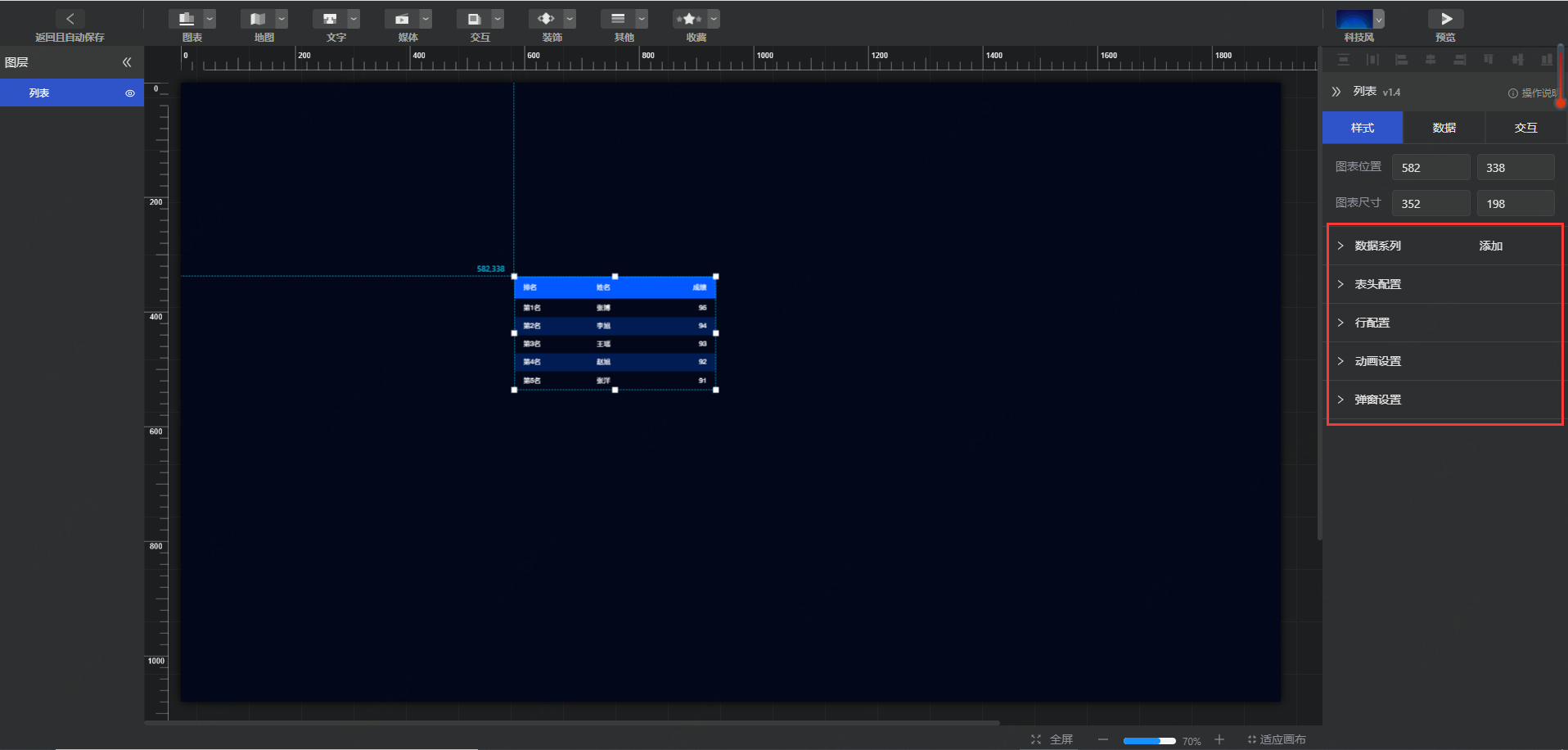
Task: Click the 第5名 row in the canvas table
Action: [615, 381]
